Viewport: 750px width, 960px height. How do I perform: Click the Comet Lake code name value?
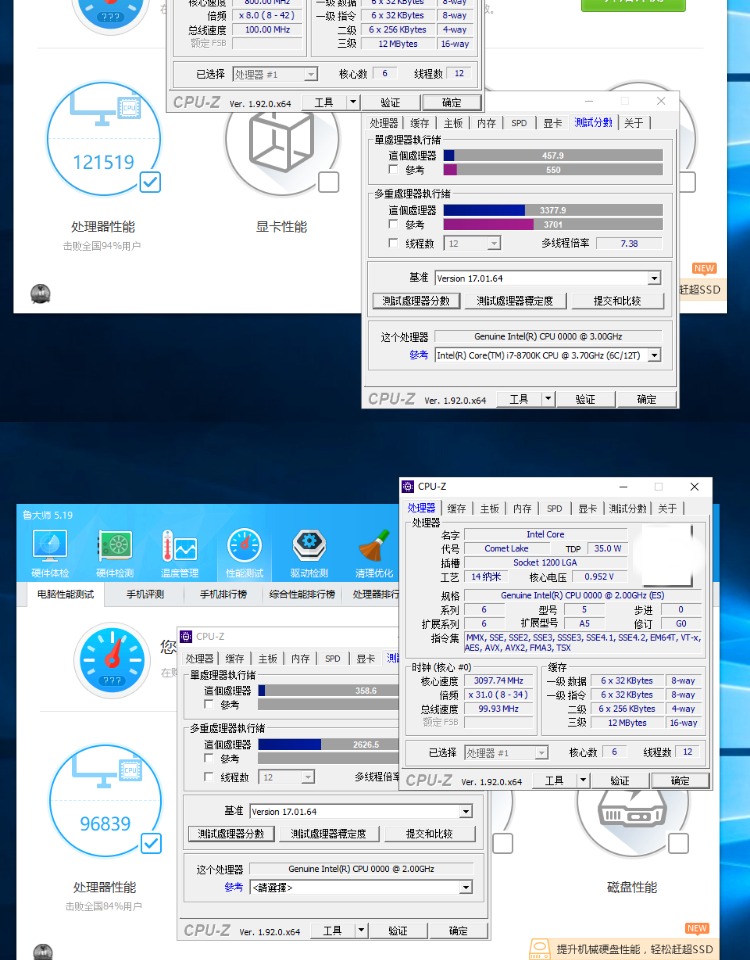tap(506, 549)
